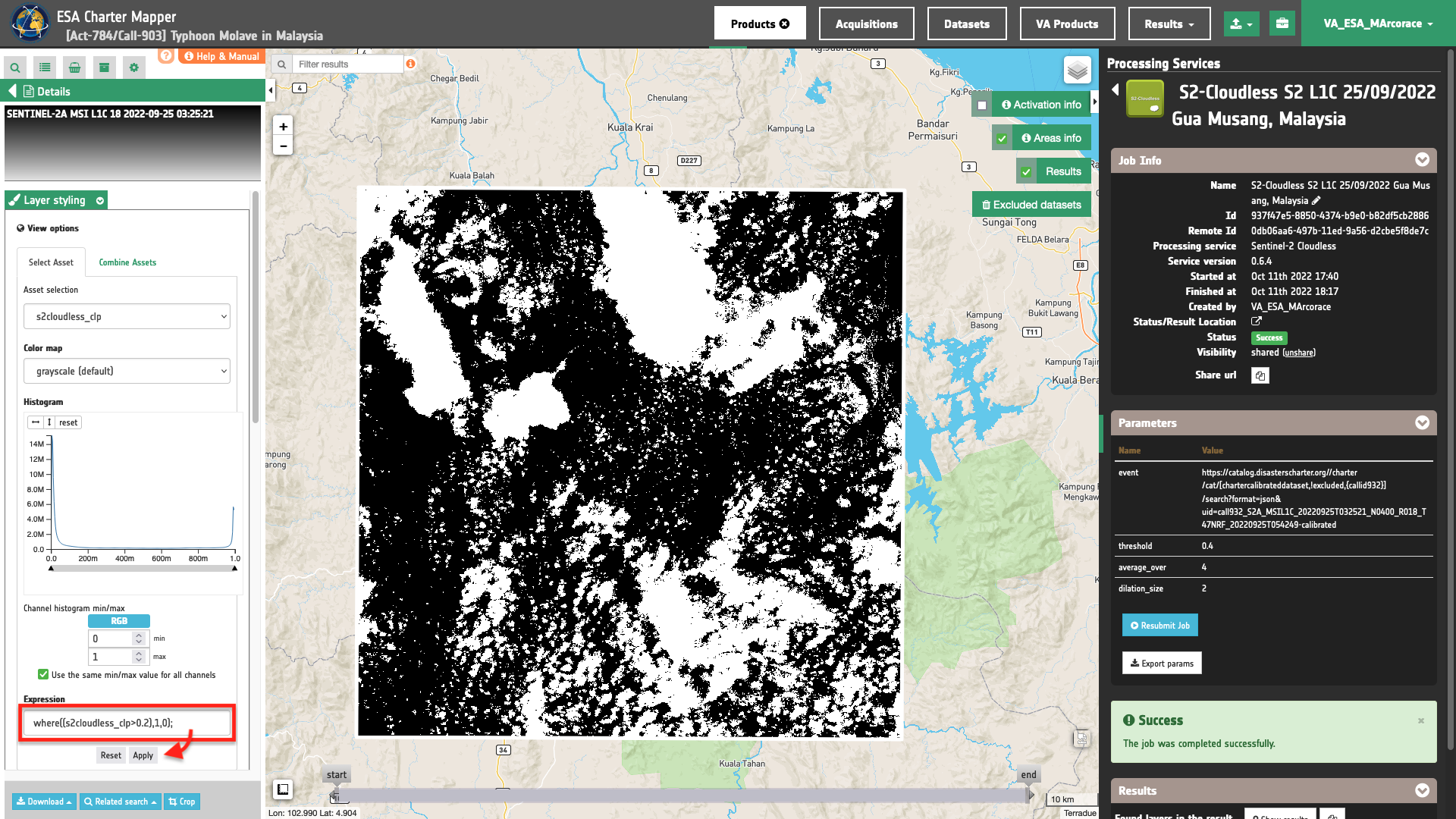Toggle the Activation info checkbox
Image resolution: width=1456 pixels, height=819 pixels.
pyautogui.click(x=982, y=105)
